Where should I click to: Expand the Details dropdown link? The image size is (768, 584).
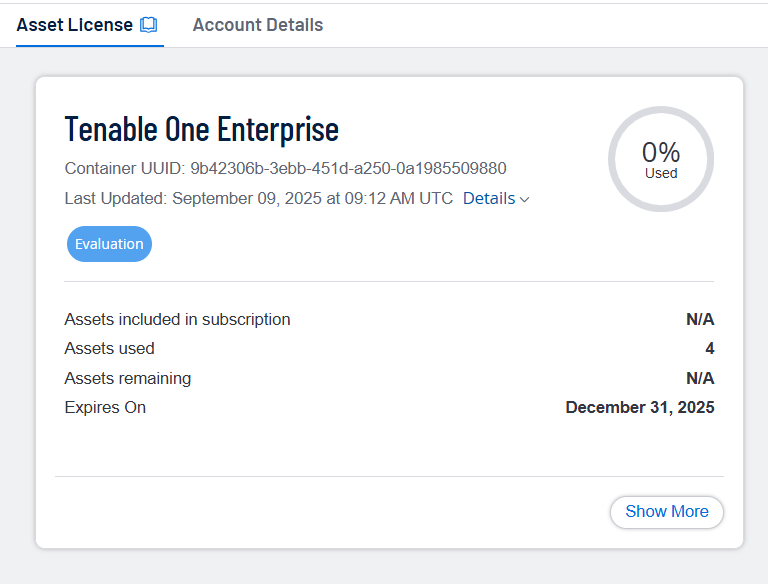[x=489, y=198]
